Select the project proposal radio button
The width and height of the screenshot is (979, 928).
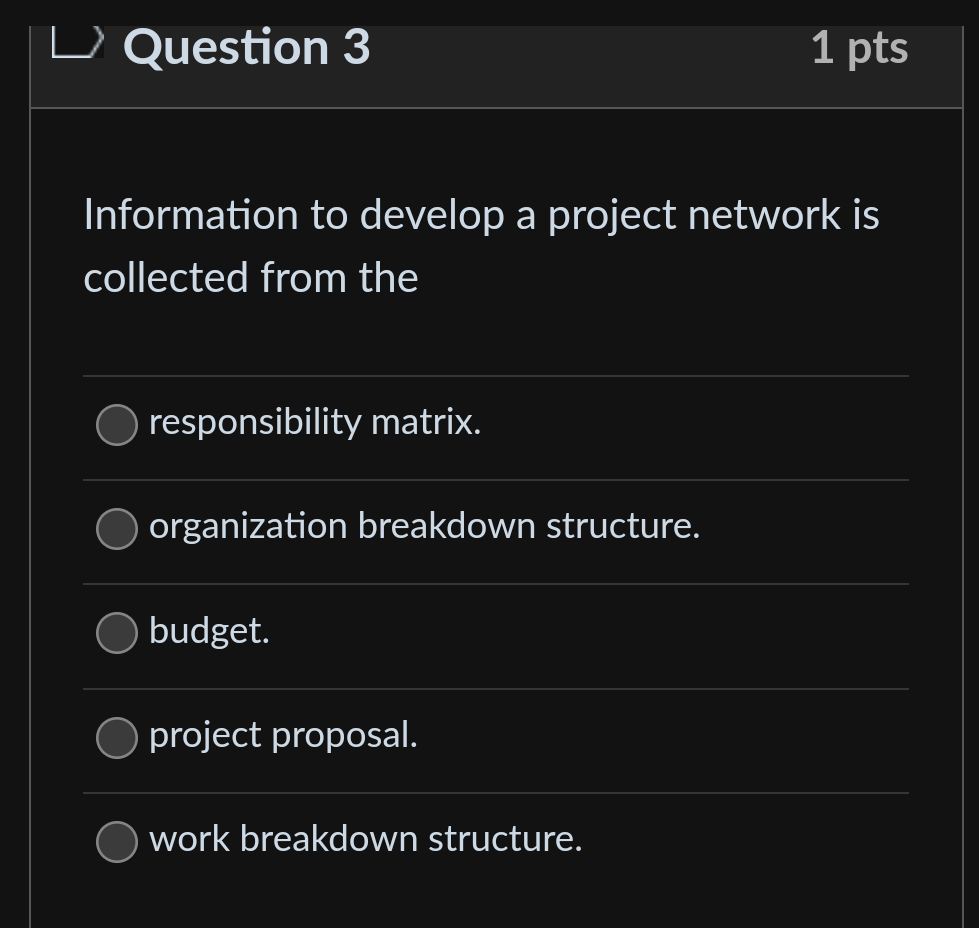click(117, 738)
